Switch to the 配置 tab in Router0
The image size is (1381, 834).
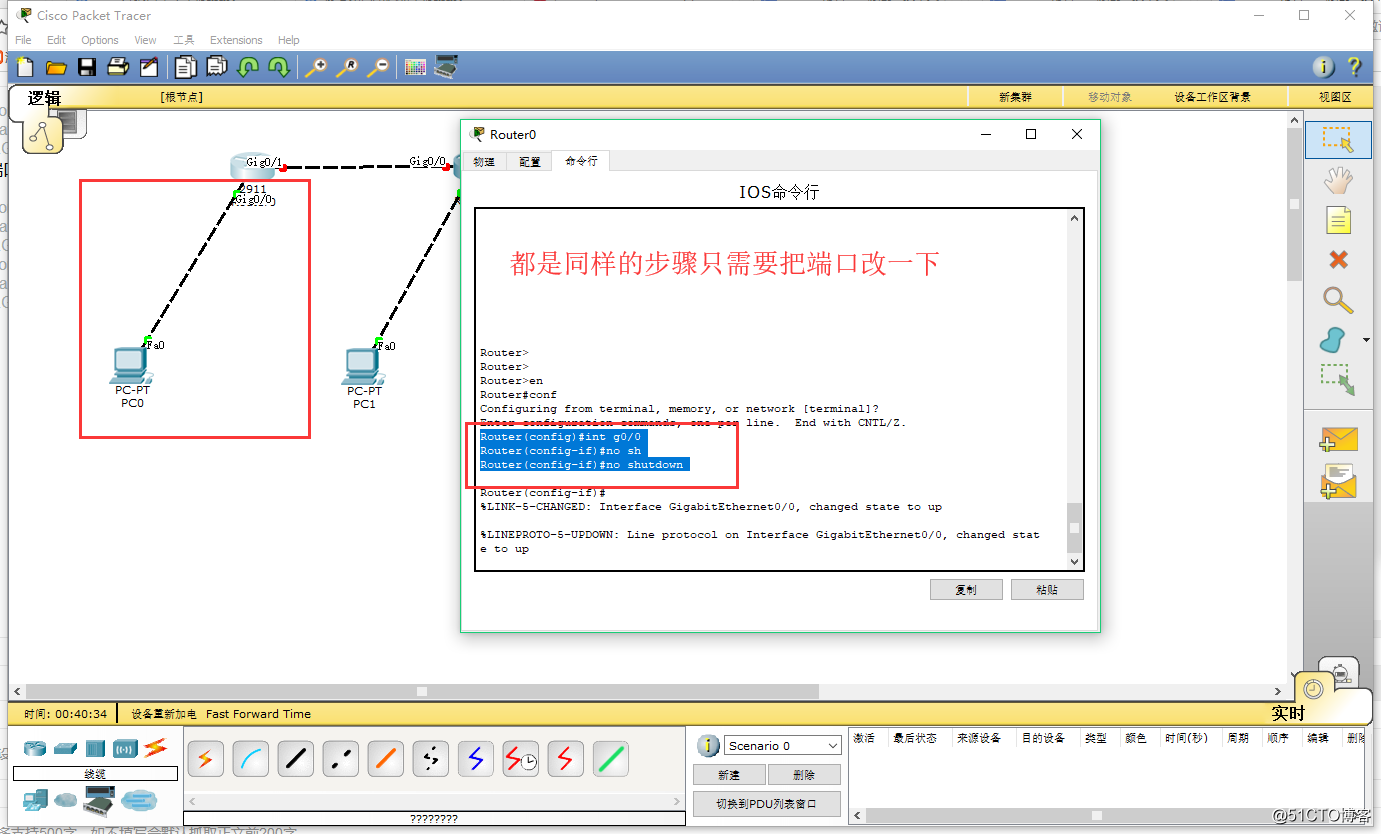click(530, 161)
